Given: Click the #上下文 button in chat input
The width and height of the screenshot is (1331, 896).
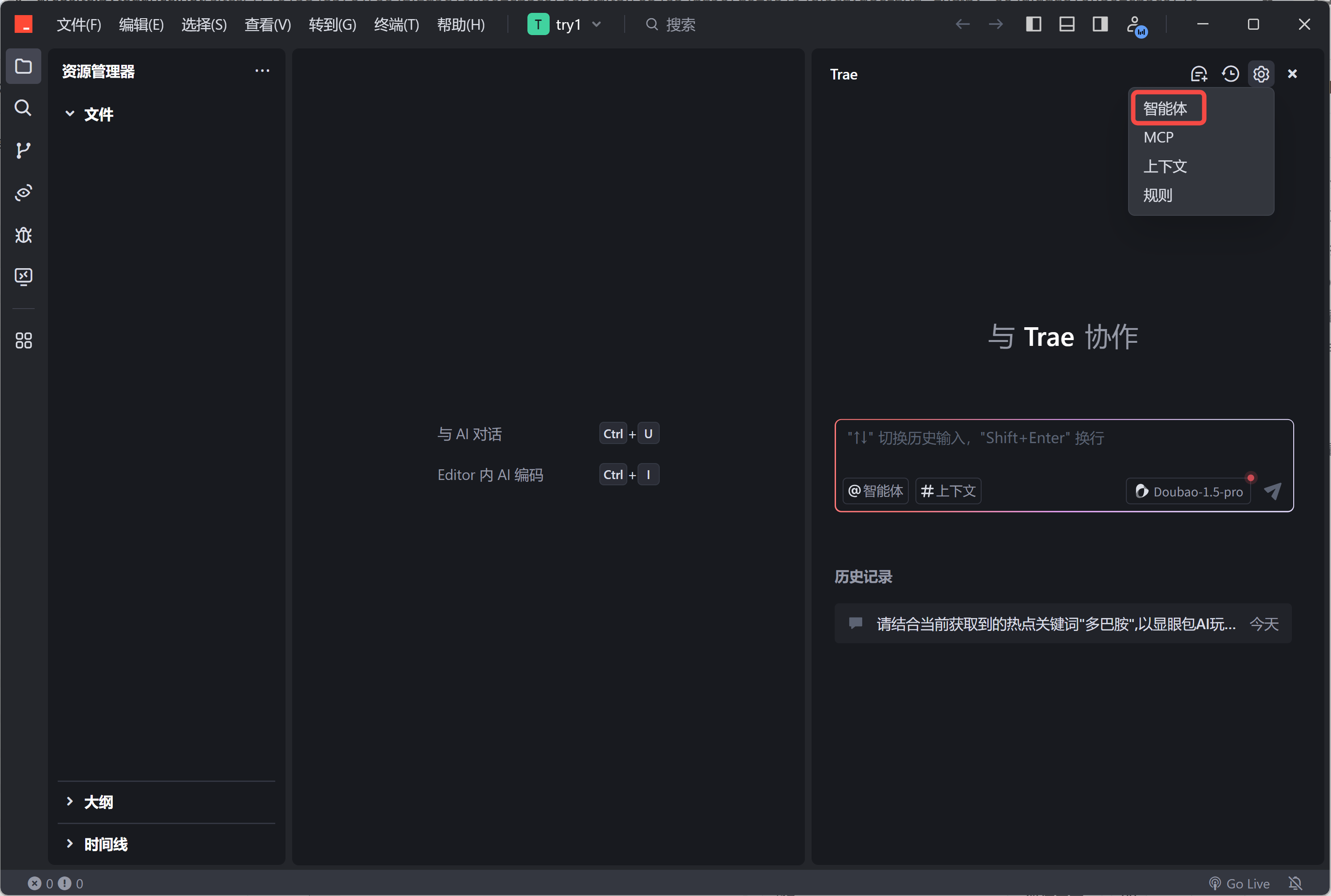Looking at the screenshot, I should click(x=948, y=491).
